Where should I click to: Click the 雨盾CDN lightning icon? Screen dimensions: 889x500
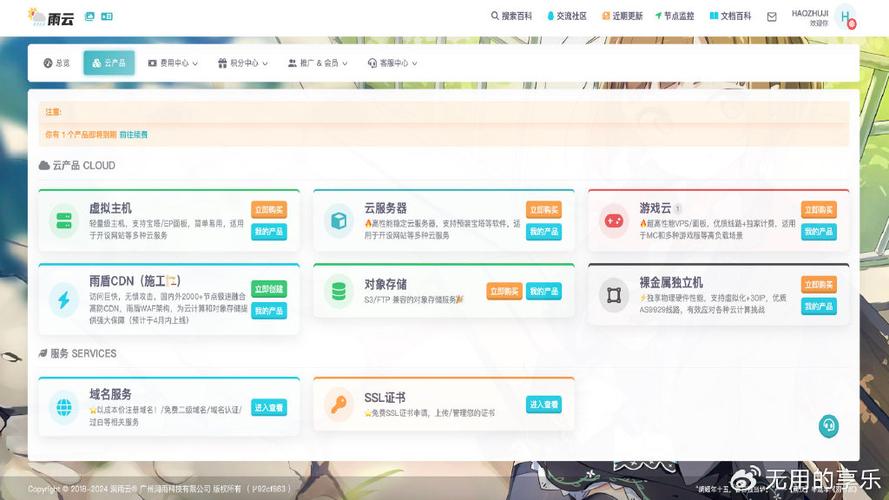click(64, 299)
